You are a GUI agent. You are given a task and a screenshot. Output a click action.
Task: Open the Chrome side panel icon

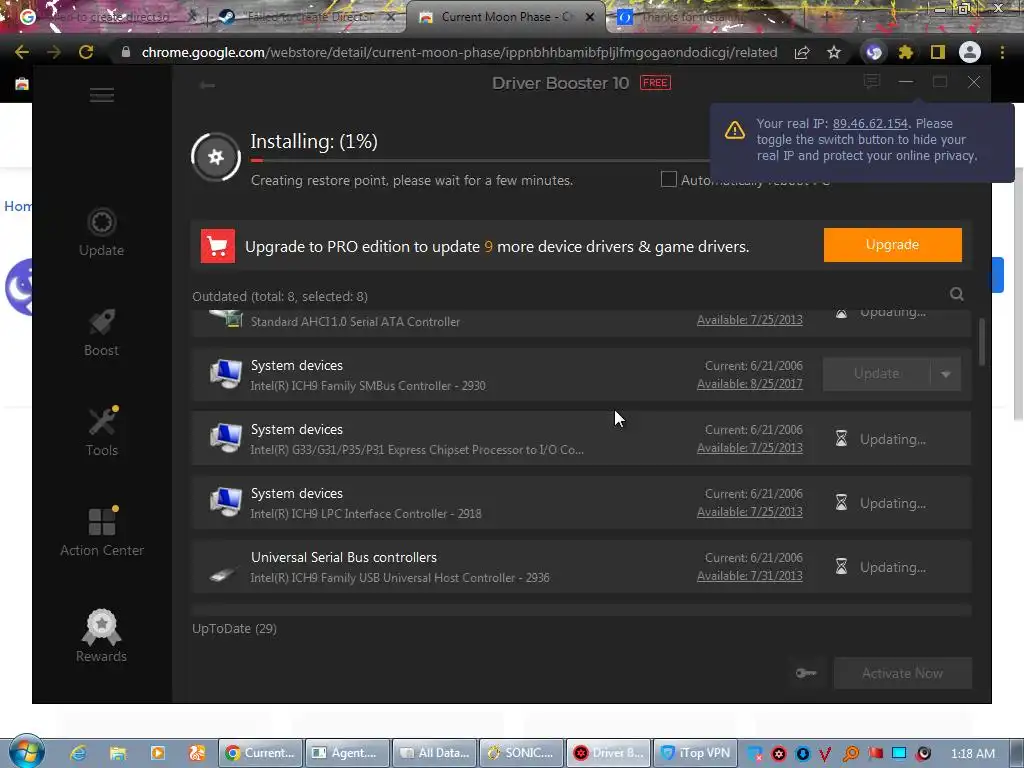tap(938, 52)
